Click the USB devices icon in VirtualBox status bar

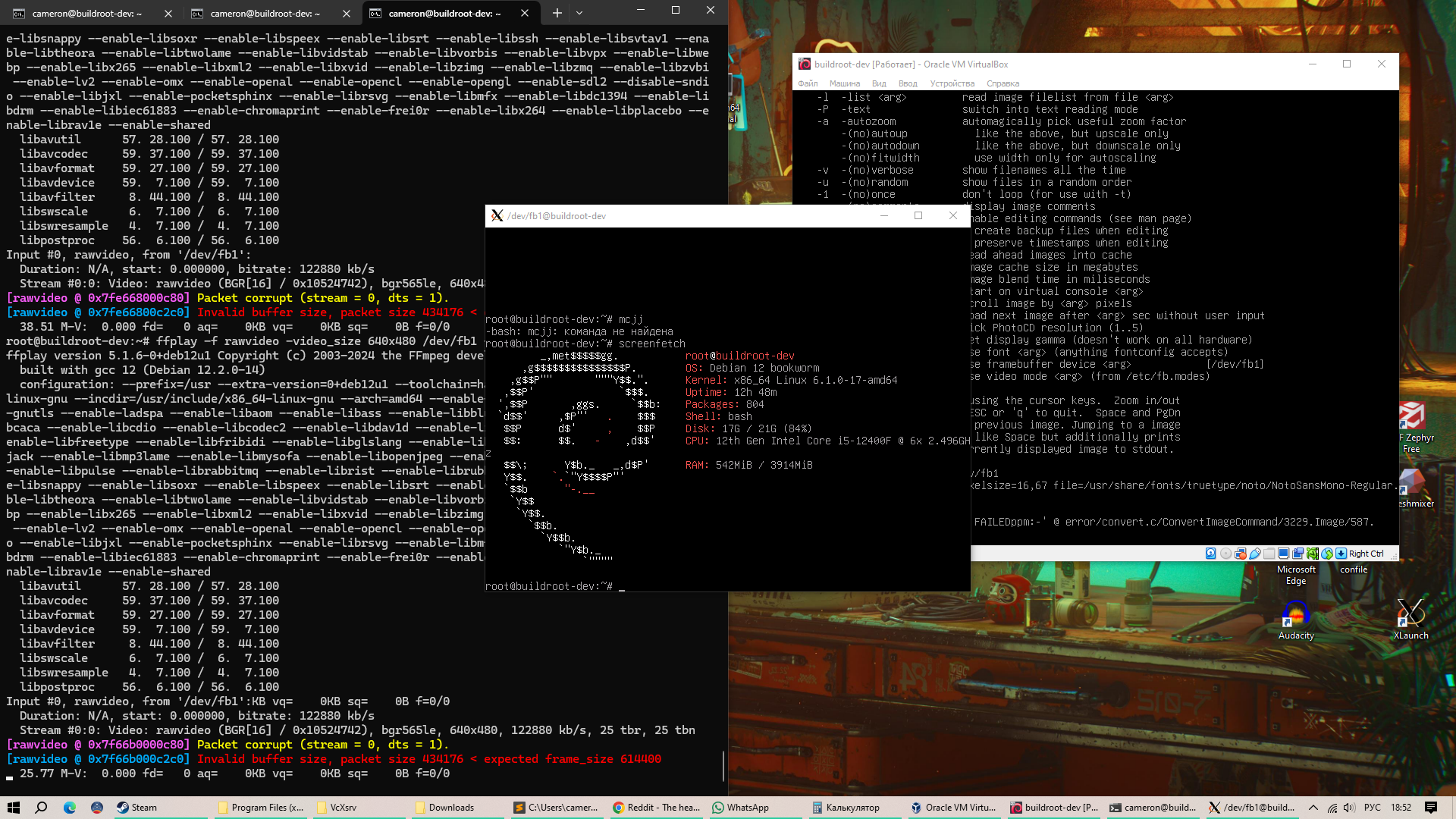[1255, 554]
